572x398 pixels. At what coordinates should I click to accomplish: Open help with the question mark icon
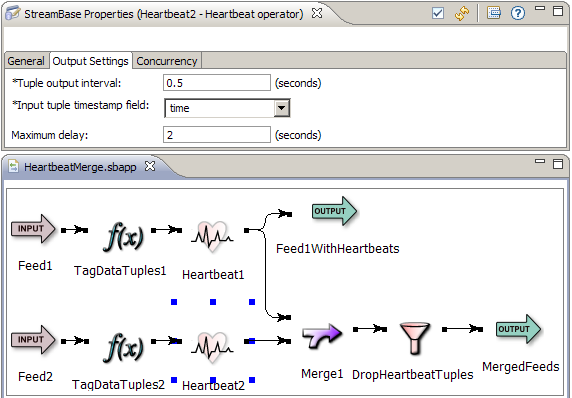click(518, 13)
